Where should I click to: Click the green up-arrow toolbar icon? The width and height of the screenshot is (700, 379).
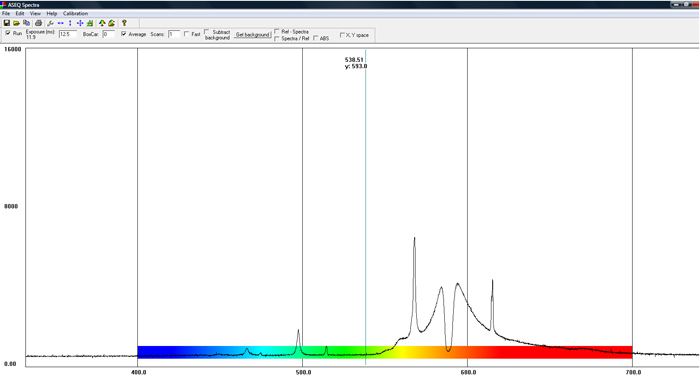click(x=102, y=23)
